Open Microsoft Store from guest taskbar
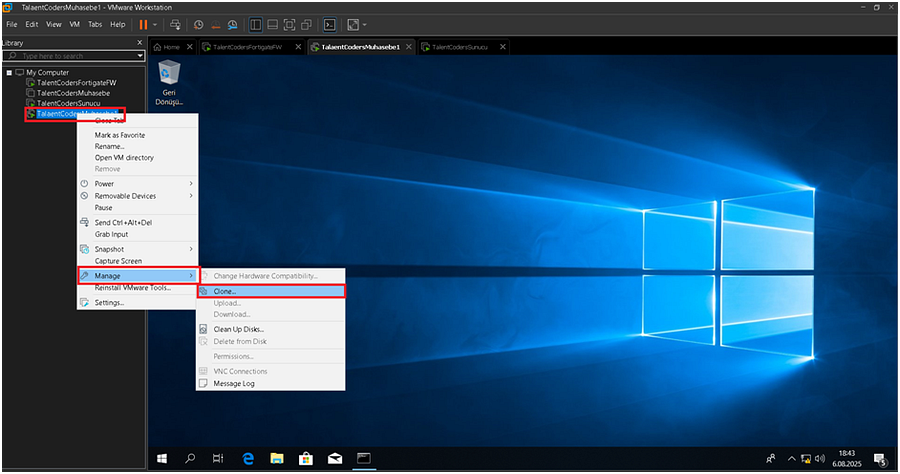Screen dimensions: 900x474 [x=306, y=459]
